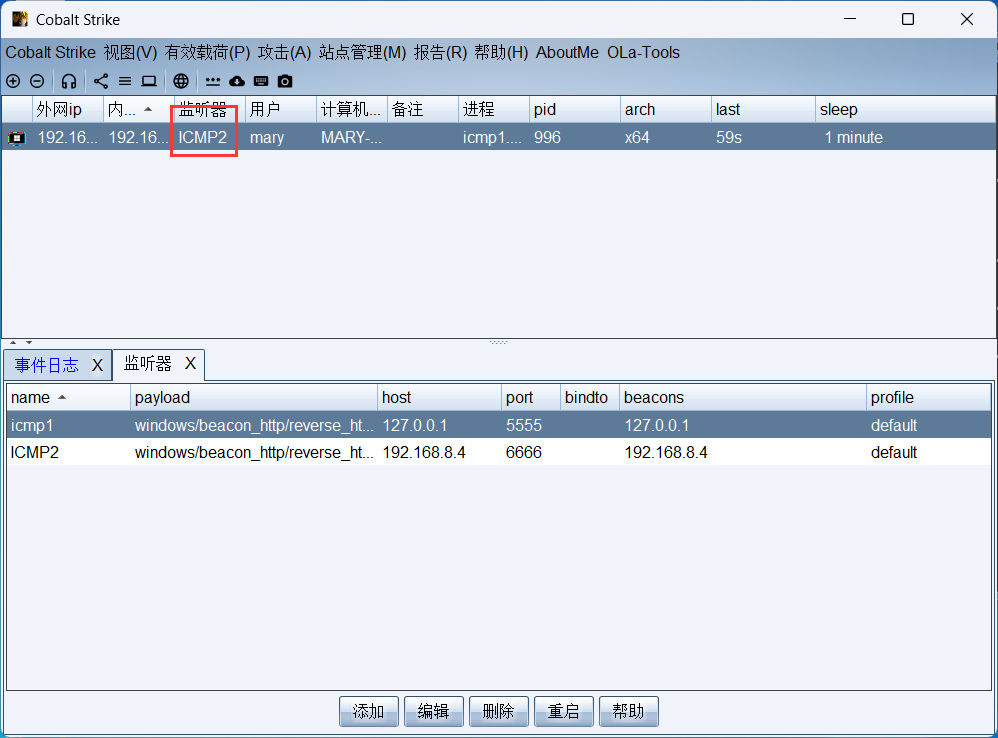Open the 攻击(A) menu
Image resolution: width=998 pixels, height=738 pixels.
point(285,53)
